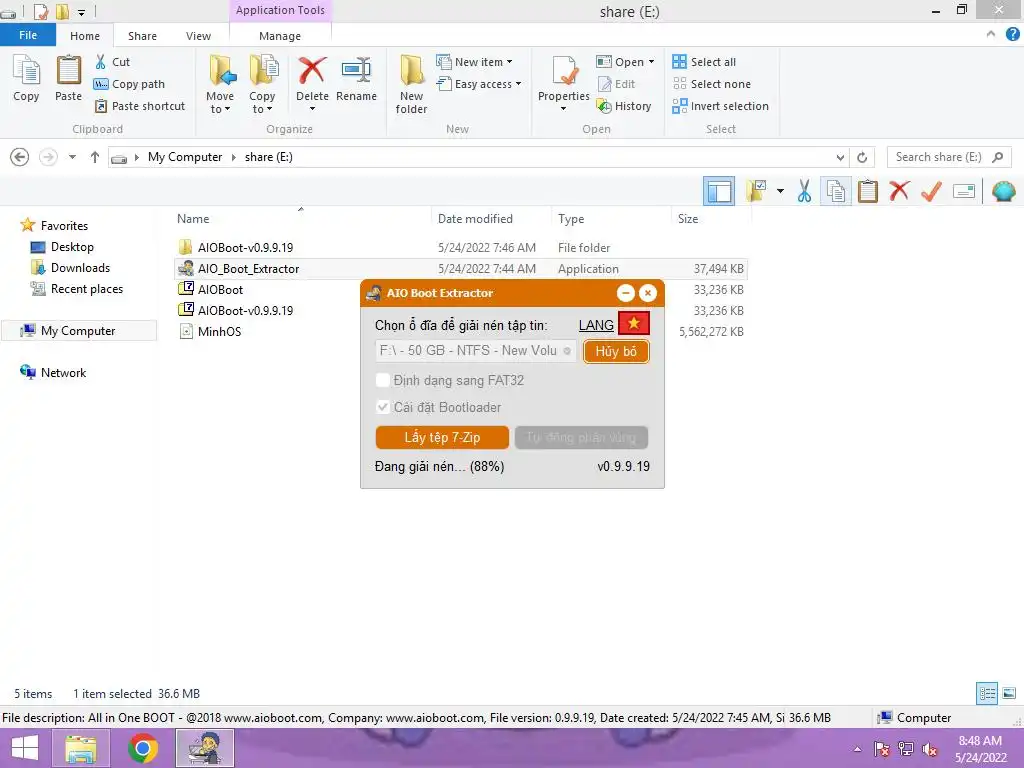Click the clipboard paste icon in lower toolbar
1024x768 pixels.
(867, 191)
